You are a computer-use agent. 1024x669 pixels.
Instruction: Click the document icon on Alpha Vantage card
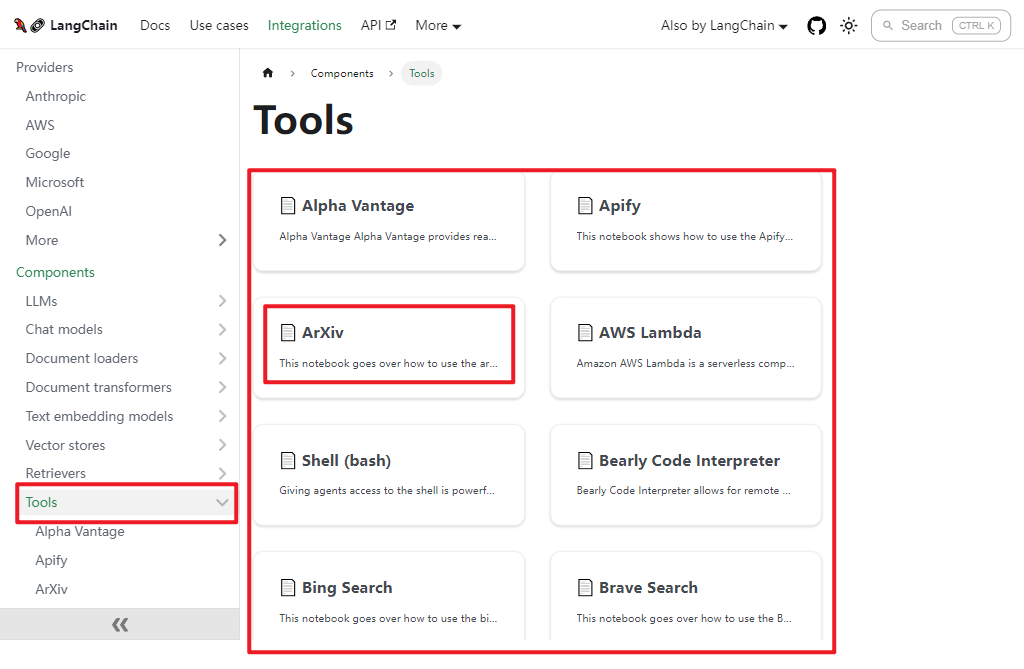point(288,206)
